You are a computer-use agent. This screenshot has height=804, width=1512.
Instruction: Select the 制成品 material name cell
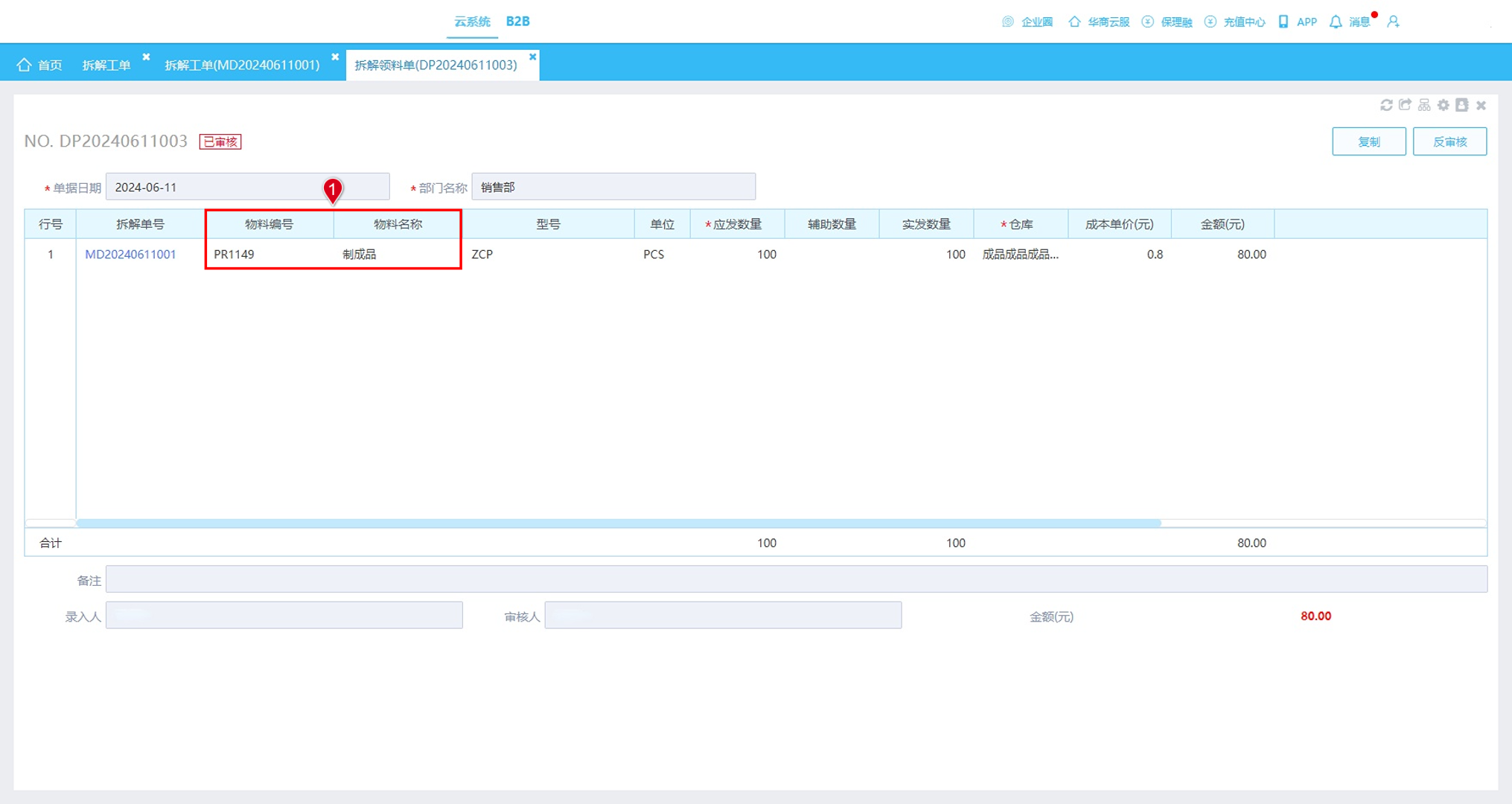tap(398, 255)
